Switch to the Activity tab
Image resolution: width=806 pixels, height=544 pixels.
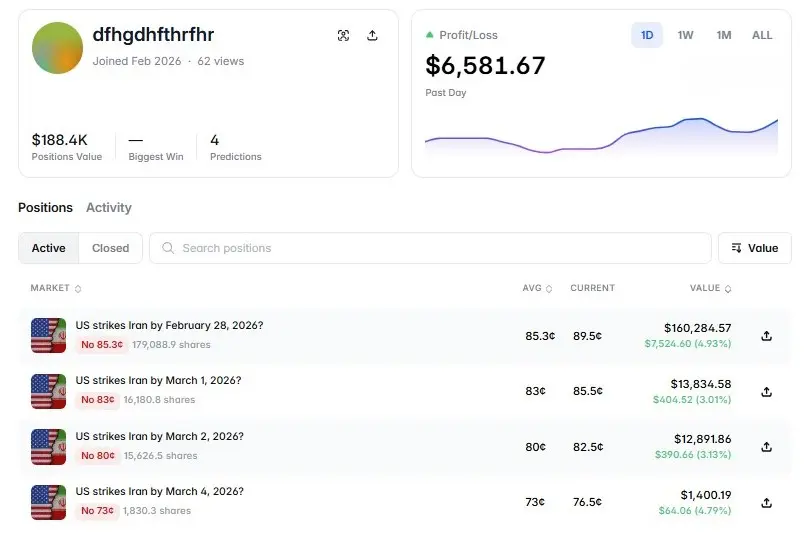click(109, 208)
